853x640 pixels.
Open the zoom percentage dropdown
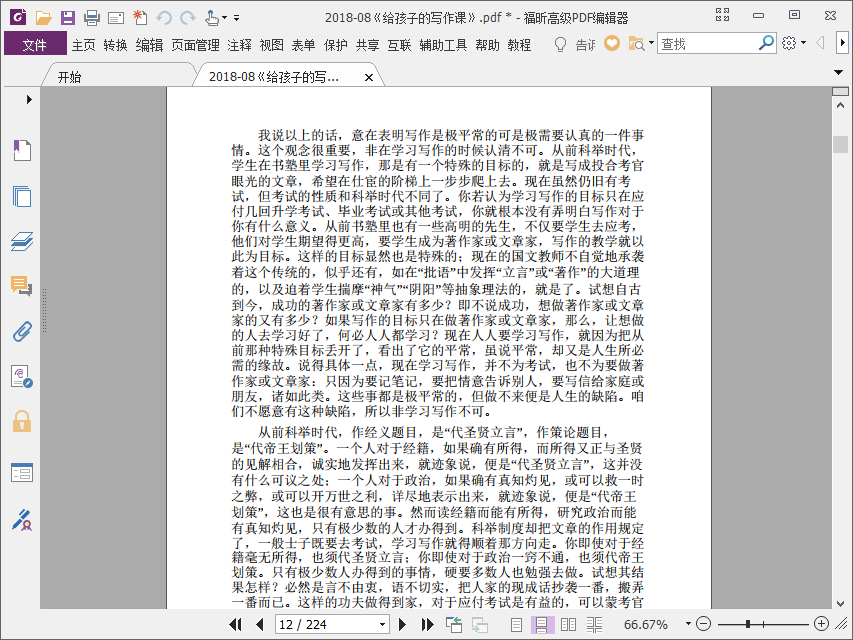(x=688, y=624)
